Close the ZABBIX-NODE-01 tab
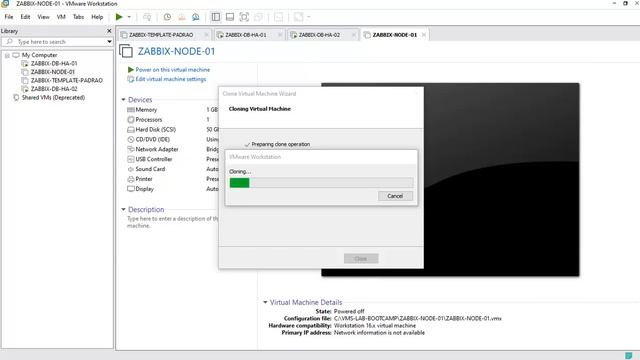Screen dimensions: 640x360 [x=424, y=35]
